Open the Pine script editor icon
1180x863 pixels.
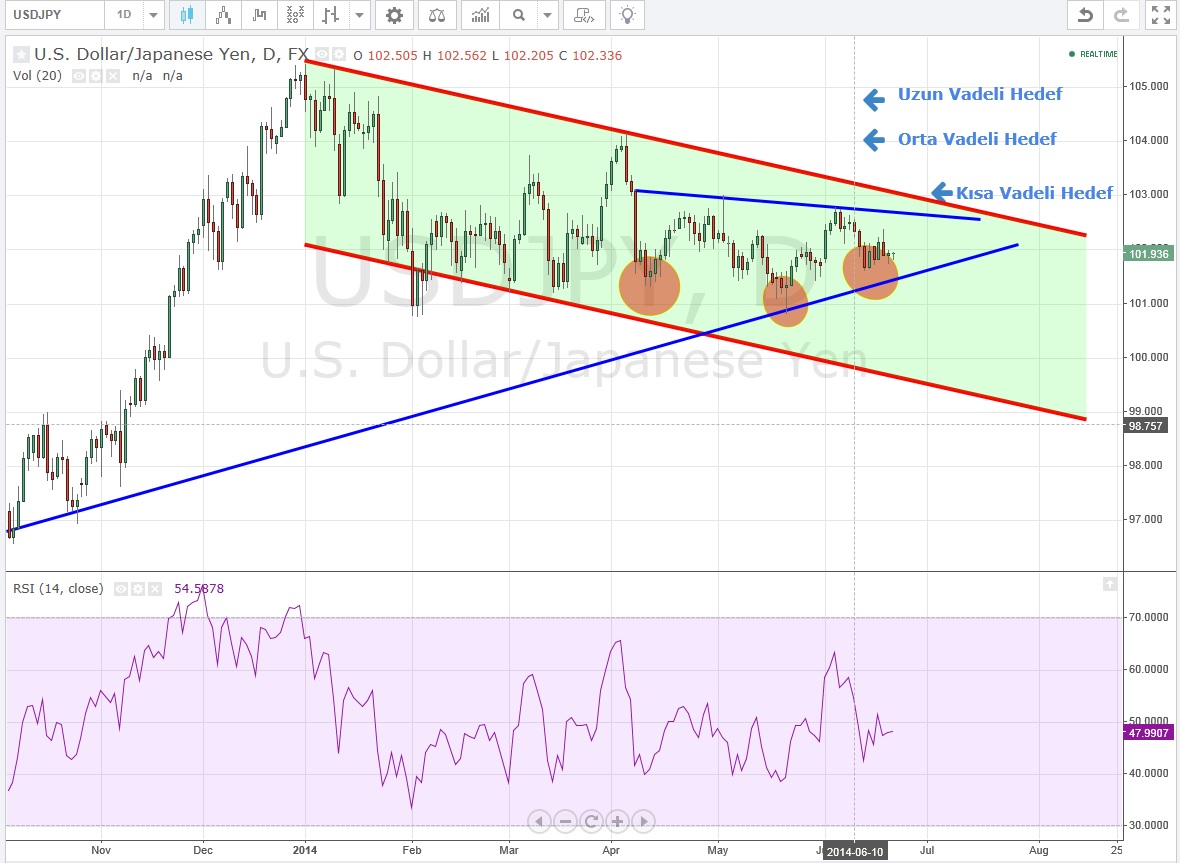point(583,15)
